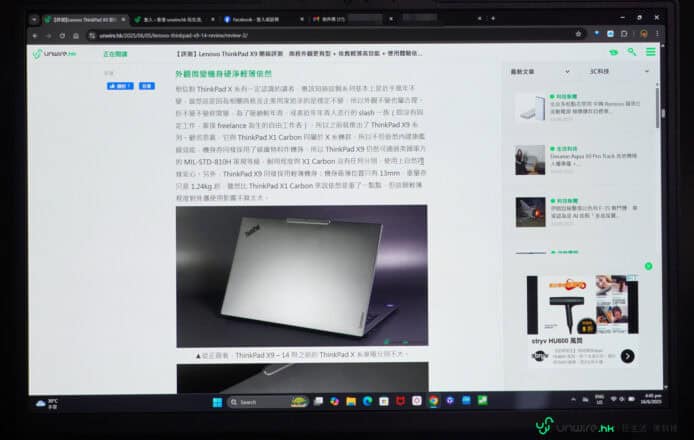
Task: Show hidden system tray icons
Action: [x=573, y=399]
